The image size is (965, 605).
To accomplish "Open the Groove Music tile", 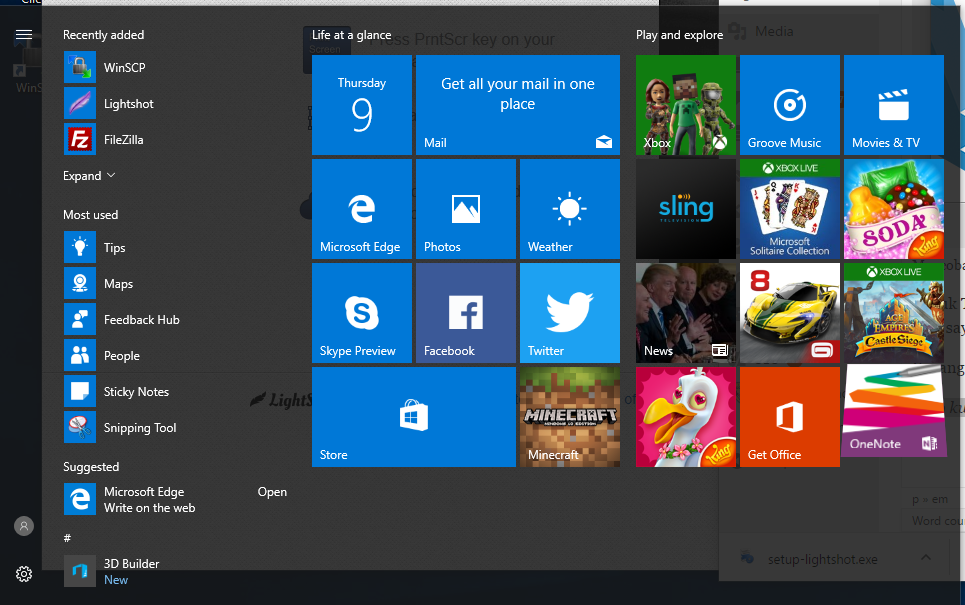I will pyautogui.click(x=790, y=105).
